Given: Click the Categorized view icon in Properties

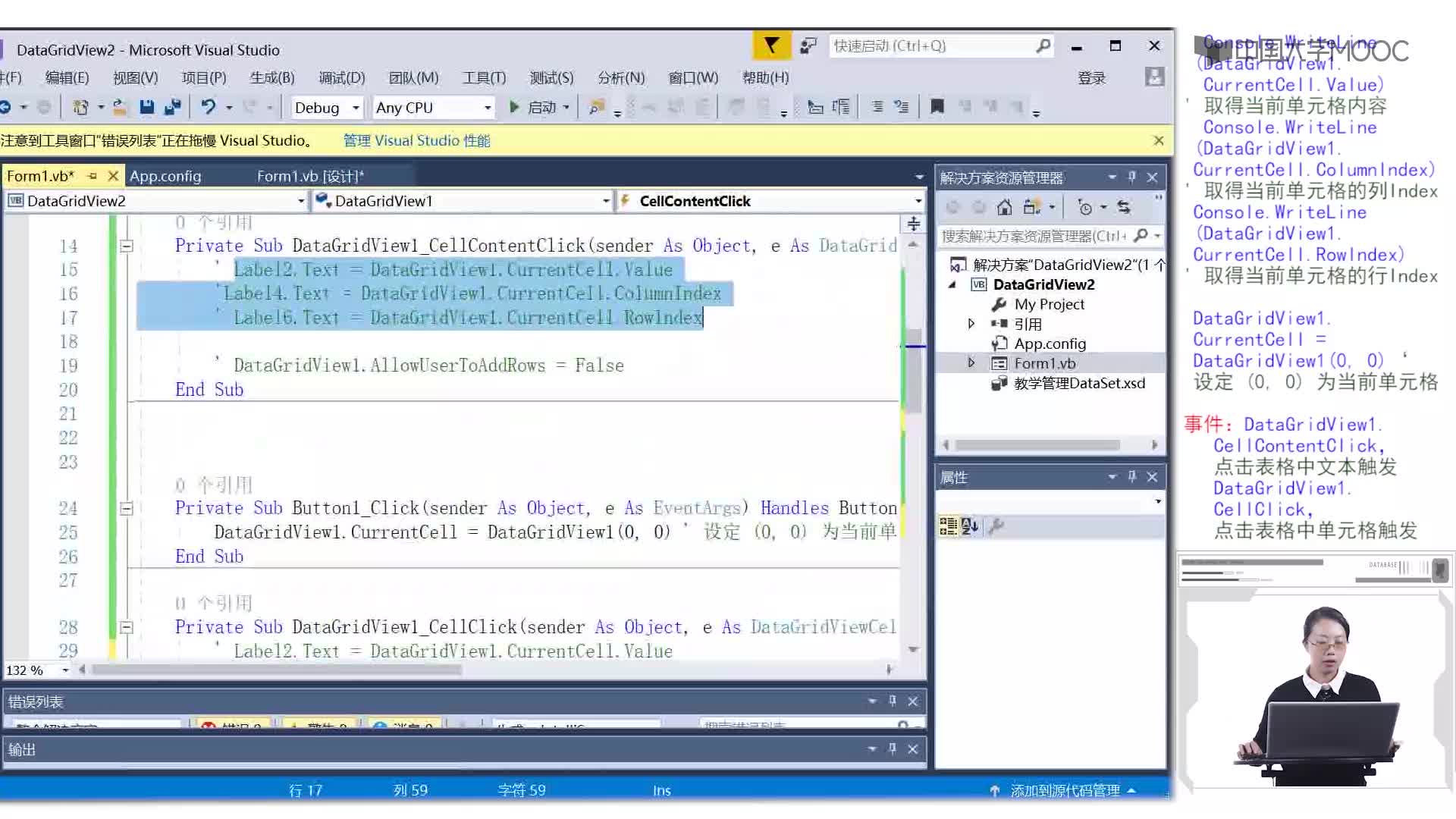Looking at the screenshot, I should pyautogui.click(x=948, y=526).
